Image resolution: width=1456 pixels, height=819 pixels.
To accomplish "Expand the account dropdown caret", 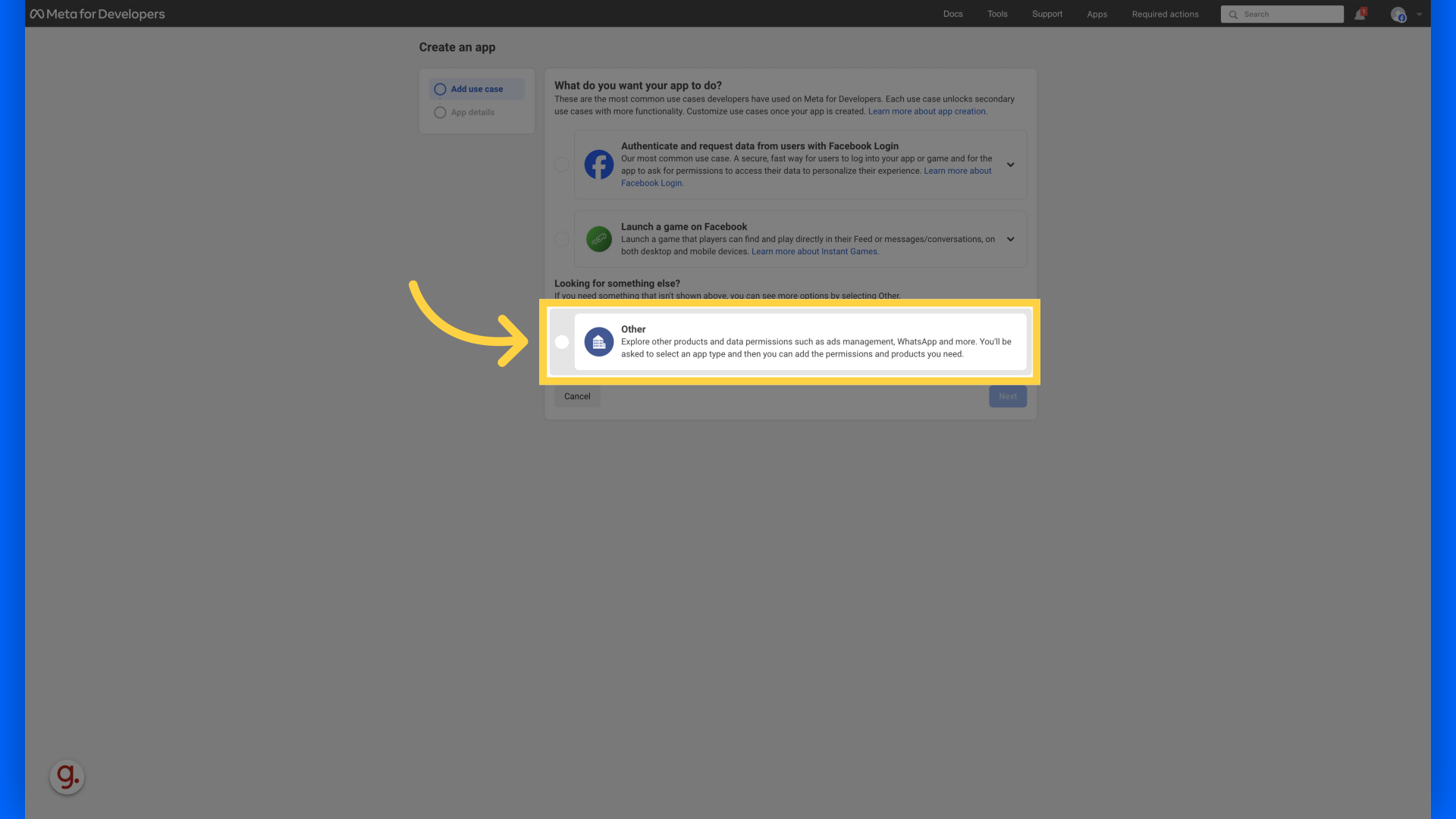I will coord(1419,14).
